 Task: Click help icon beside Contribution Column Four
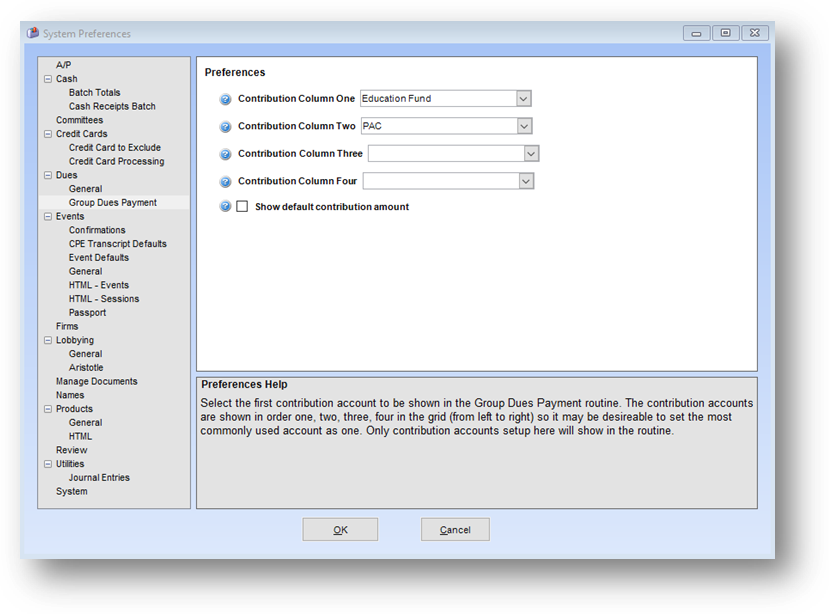tap(225, 182)
